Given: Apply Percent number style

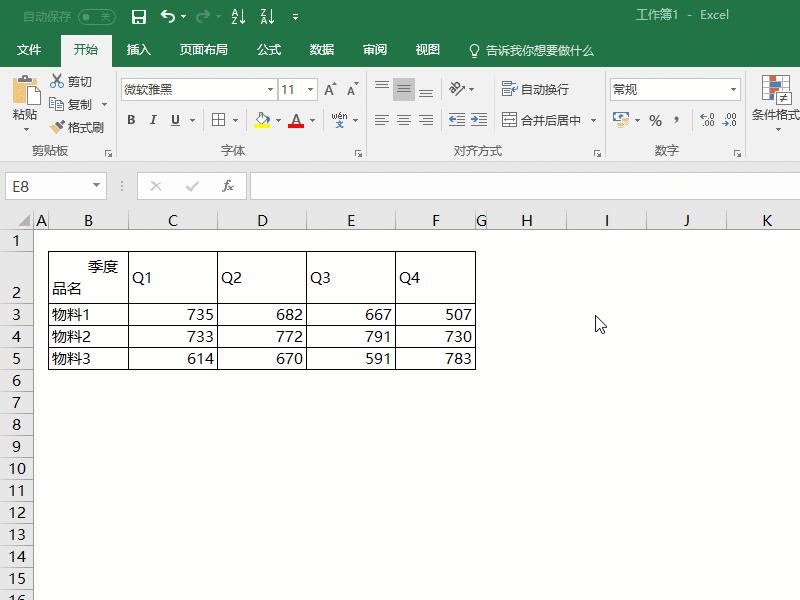Looking at the screenshot, I should pos(656,120).
